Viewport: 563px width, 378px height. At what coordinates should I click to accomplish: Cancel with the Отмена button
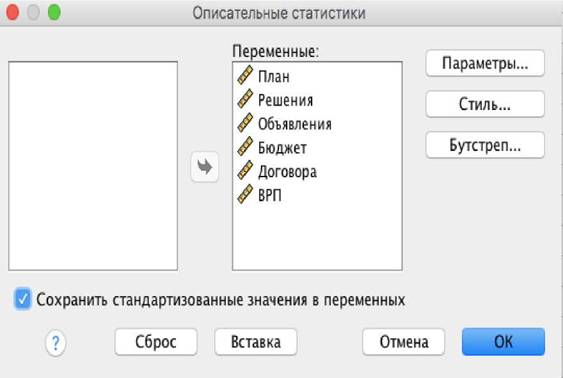click(404, 342)
